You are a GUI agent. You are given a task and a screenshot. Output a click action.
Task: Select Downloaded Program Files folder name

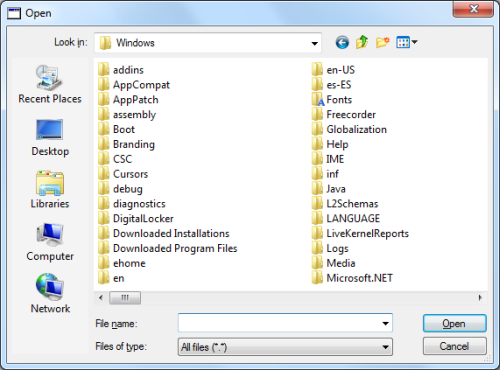pyautogui.click(x=175, y=248)
